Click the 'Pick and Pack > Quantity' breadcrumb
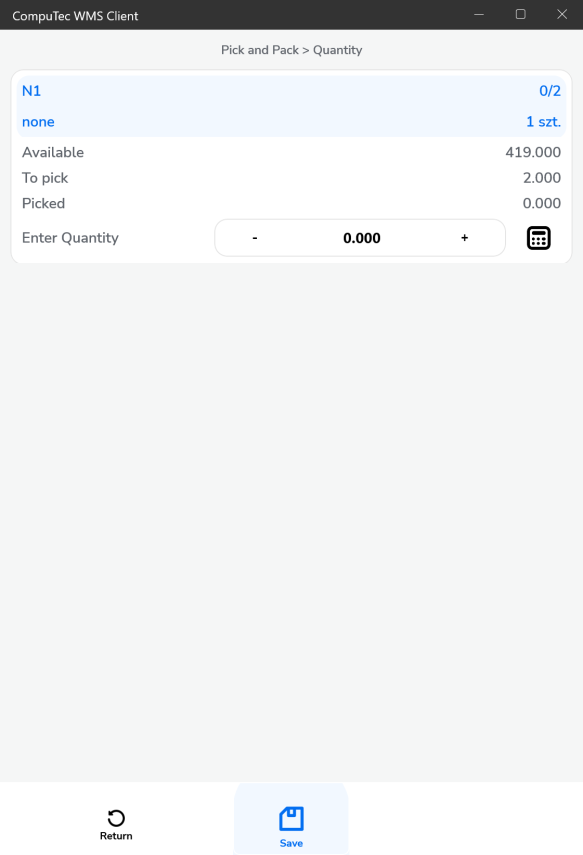583x855 pixels. 291,49
